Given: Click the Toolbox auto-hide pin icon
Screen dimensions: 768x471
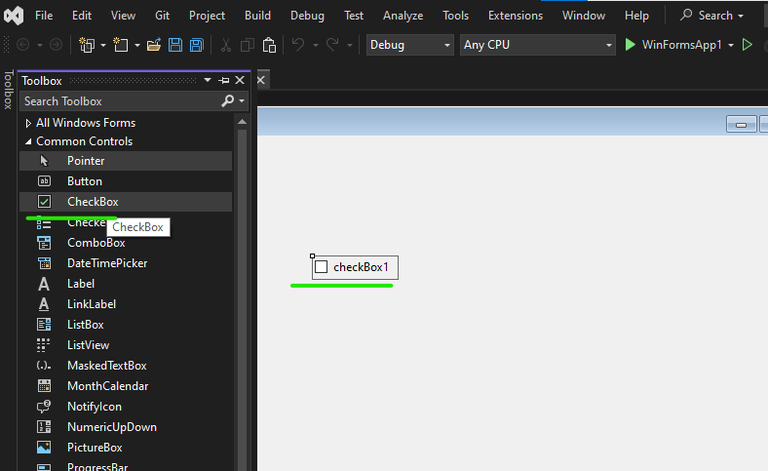Looking at the screenshot, I should (x=224, y=80).
